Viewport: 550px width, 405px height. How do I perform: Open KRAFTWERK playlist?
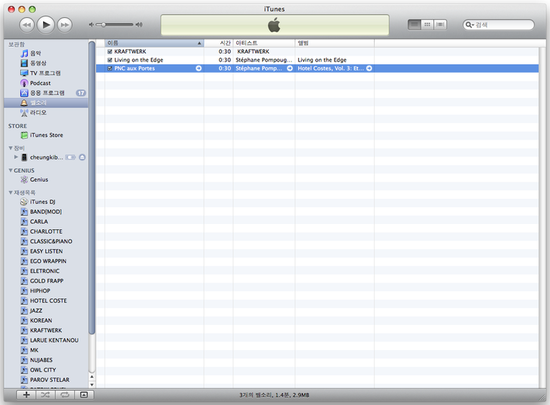coord(46,330)
